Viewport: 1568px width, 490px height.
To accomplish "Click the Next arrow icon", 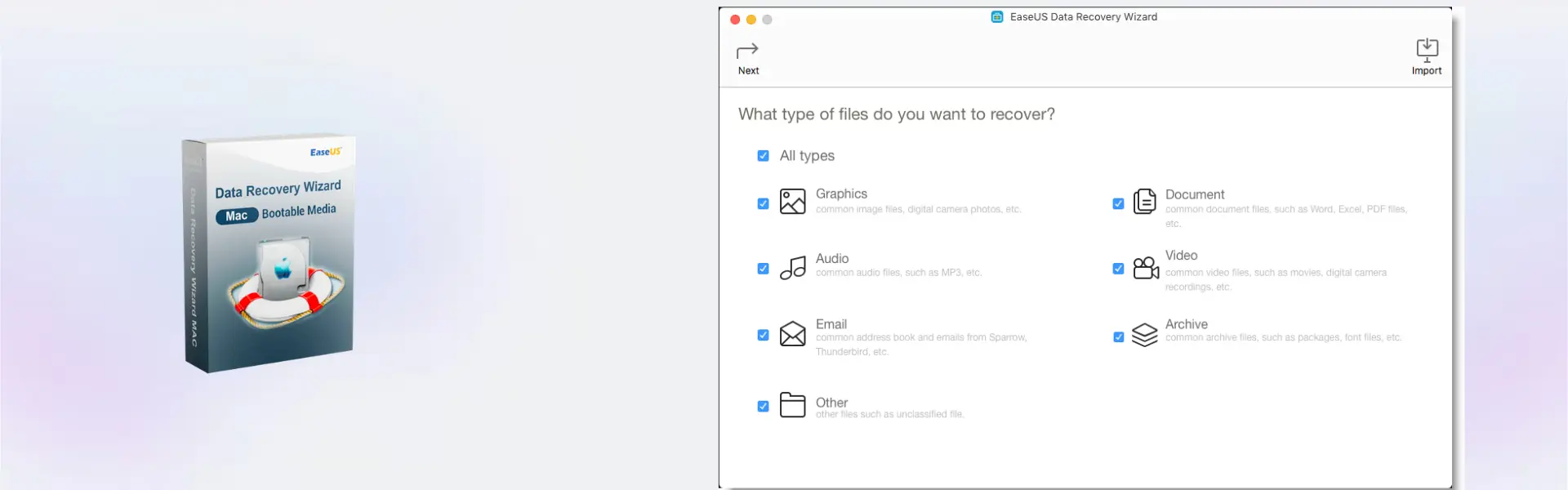I will 747,51.
